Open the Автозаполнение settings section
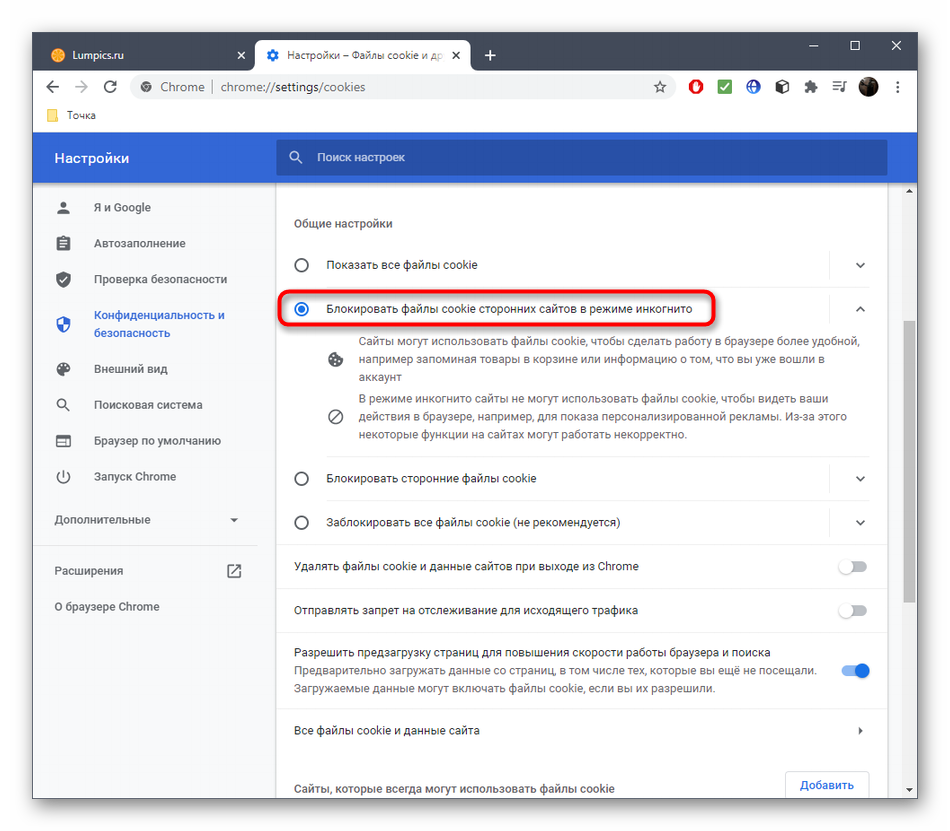Image resolution: width=950 pixels, height=831 pixels. click(140, 243)
